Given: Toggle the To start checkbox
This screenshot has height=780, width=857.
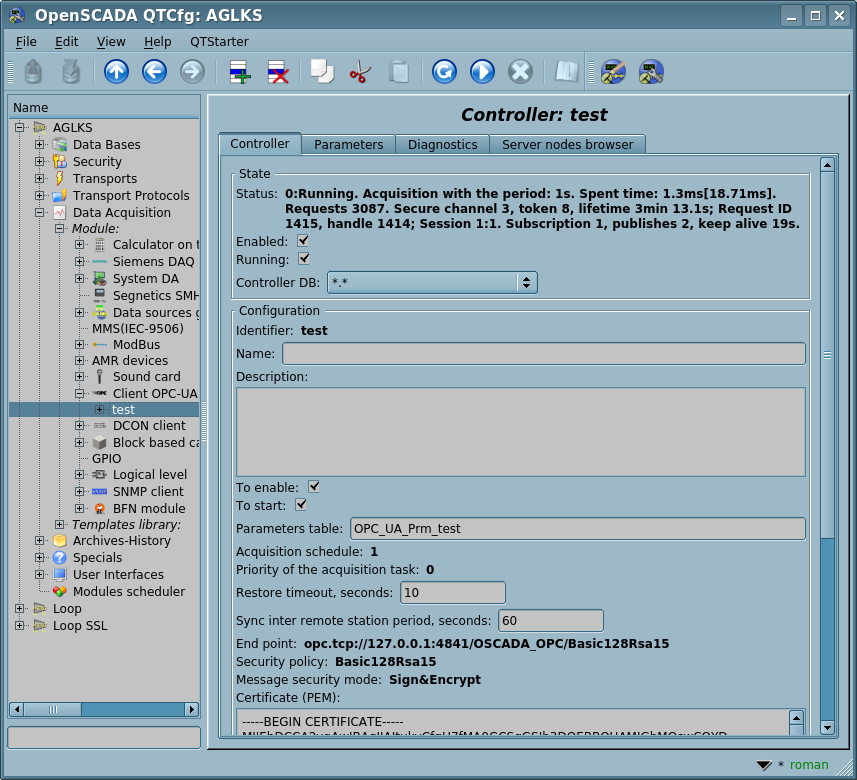Looking at the screenshot, I should pyautogui.click(x=301, y=505).
